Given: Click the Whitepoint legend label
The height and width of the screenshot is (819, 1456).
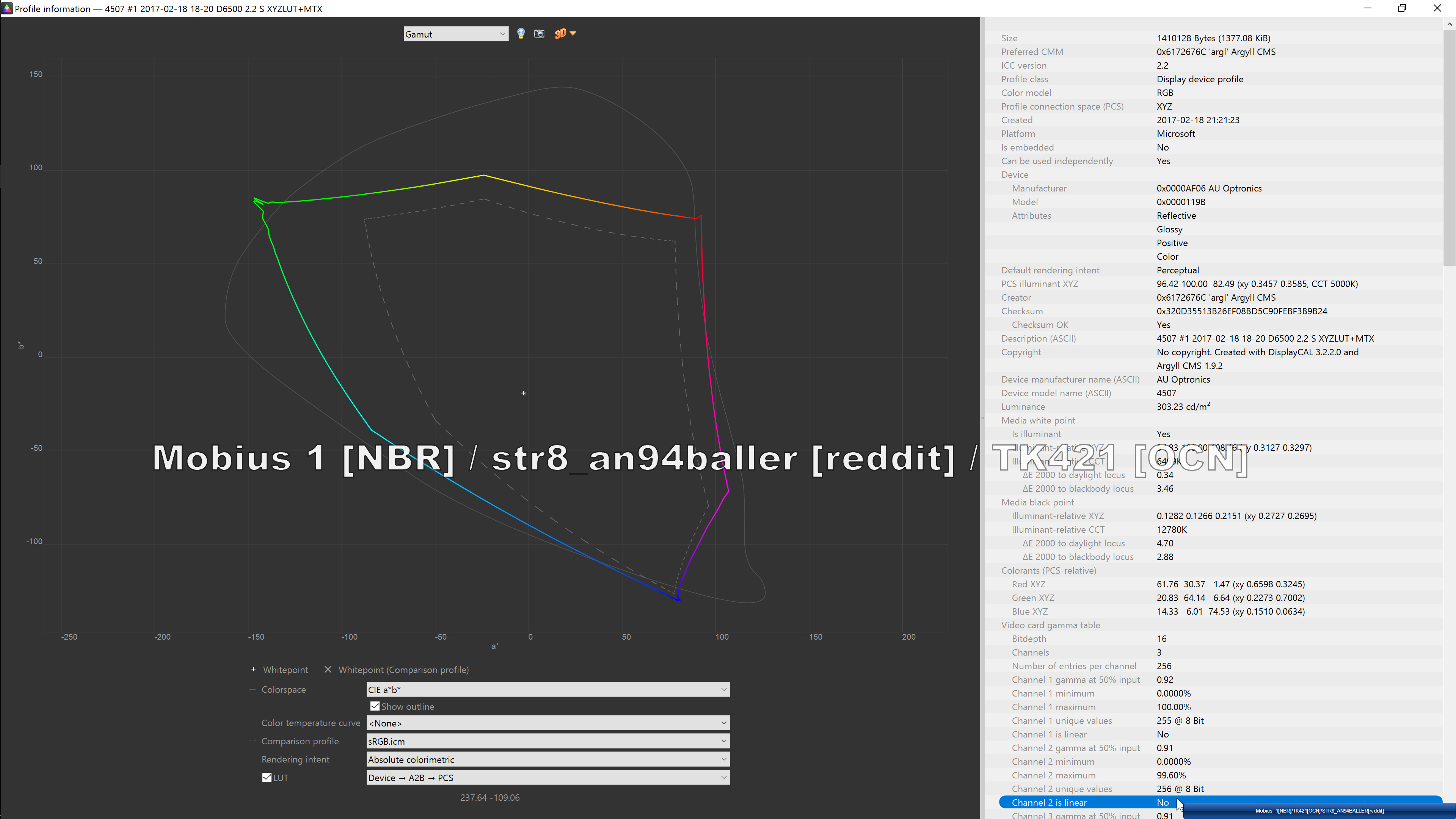Looking at the screenshot, I should [286, 670].
